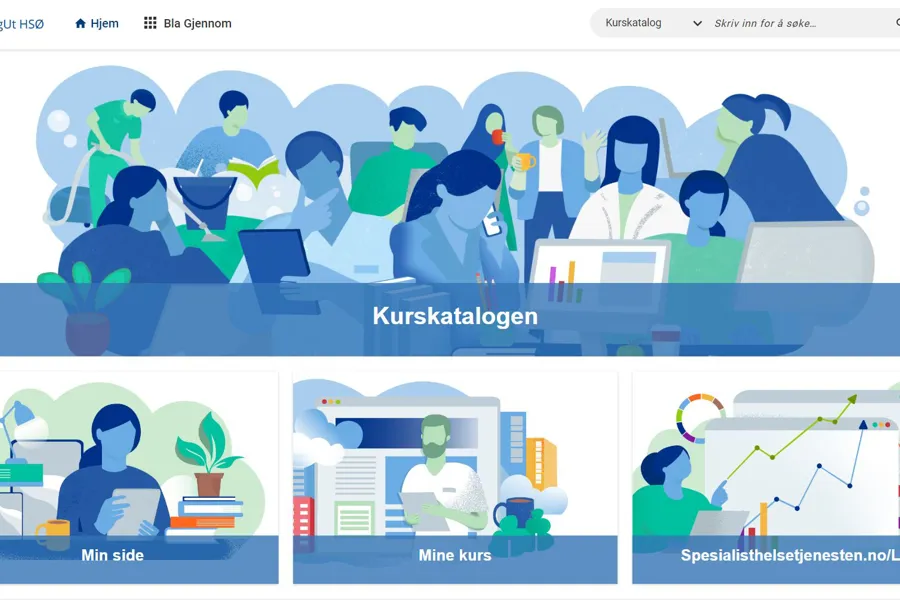Screen dimensions: 900x600
Task: Open the grid icon for Bla Gjennom
Action: coord(150,23)
